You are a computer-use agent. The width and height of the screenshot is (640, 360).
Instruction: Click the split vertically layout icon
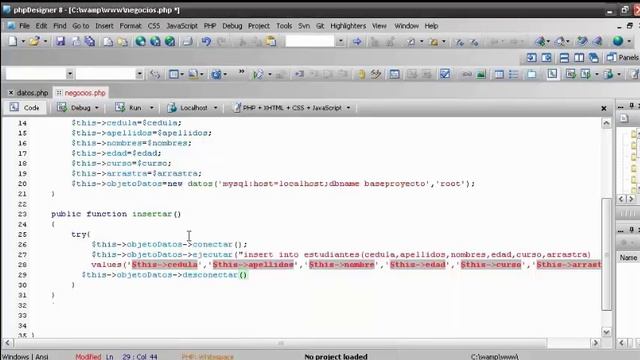[579, 58]
